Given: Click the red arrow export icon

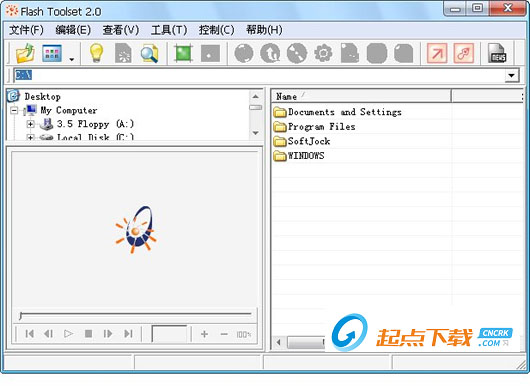Looking at the screenshot, I should pyautogui.click(x=437, y=53).
